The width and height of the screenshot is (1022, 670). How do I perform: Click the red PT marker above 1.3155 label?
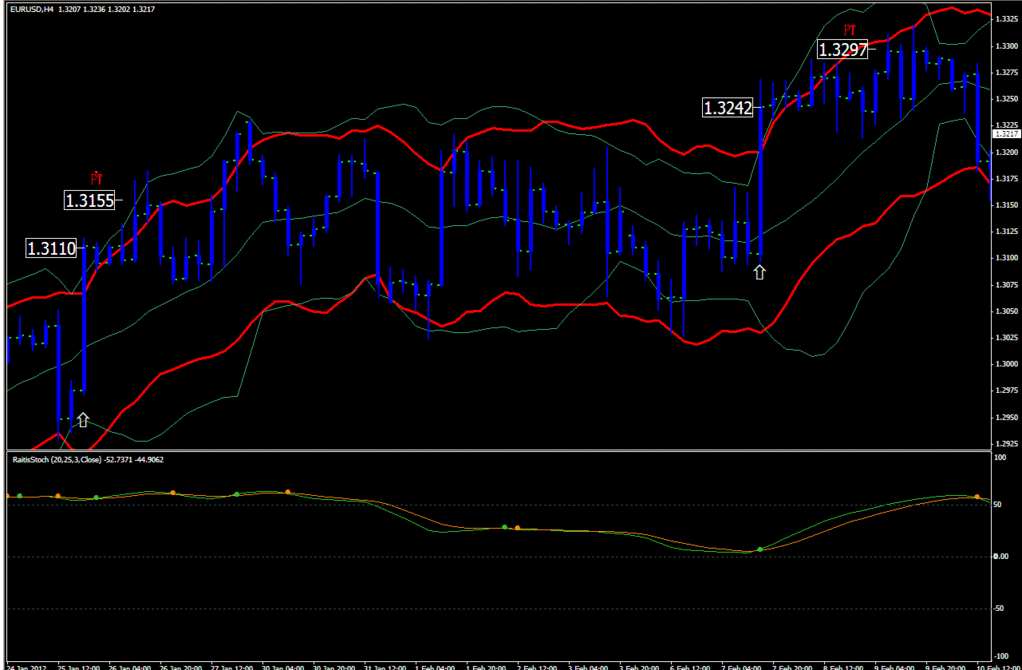[x=95, y=178]
